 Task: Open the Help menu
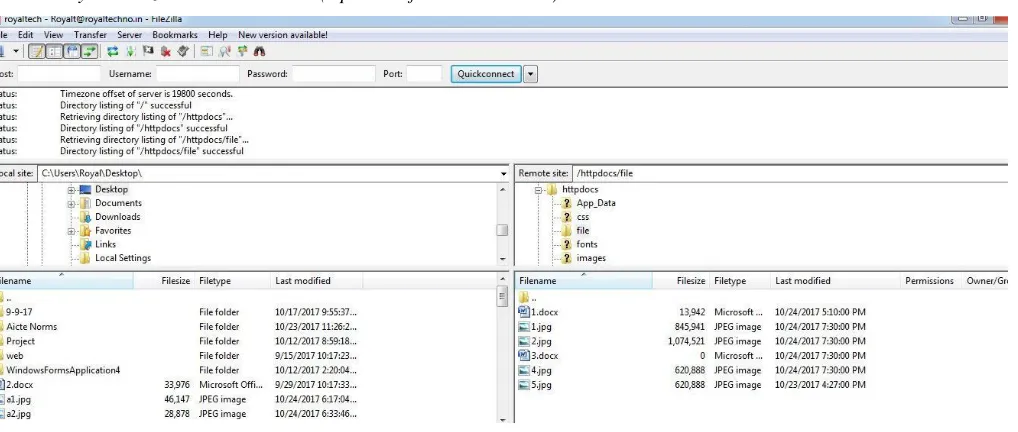[218, 35]
